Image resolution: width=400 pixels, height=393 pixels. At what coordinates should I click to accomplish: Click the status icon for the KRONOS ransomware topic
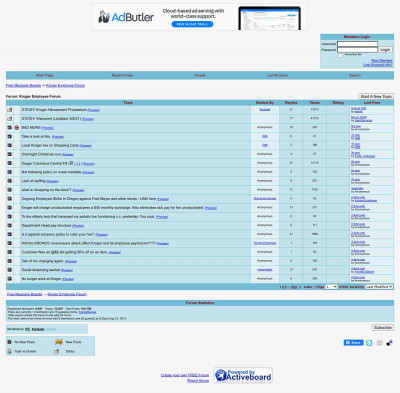(10, 243)
